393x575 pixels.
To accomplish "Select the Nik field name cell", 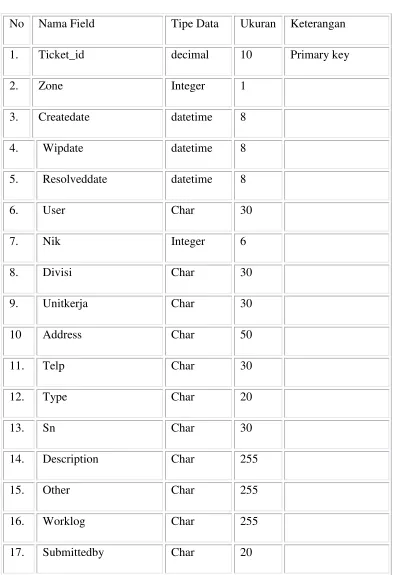I will coord(99,248).
